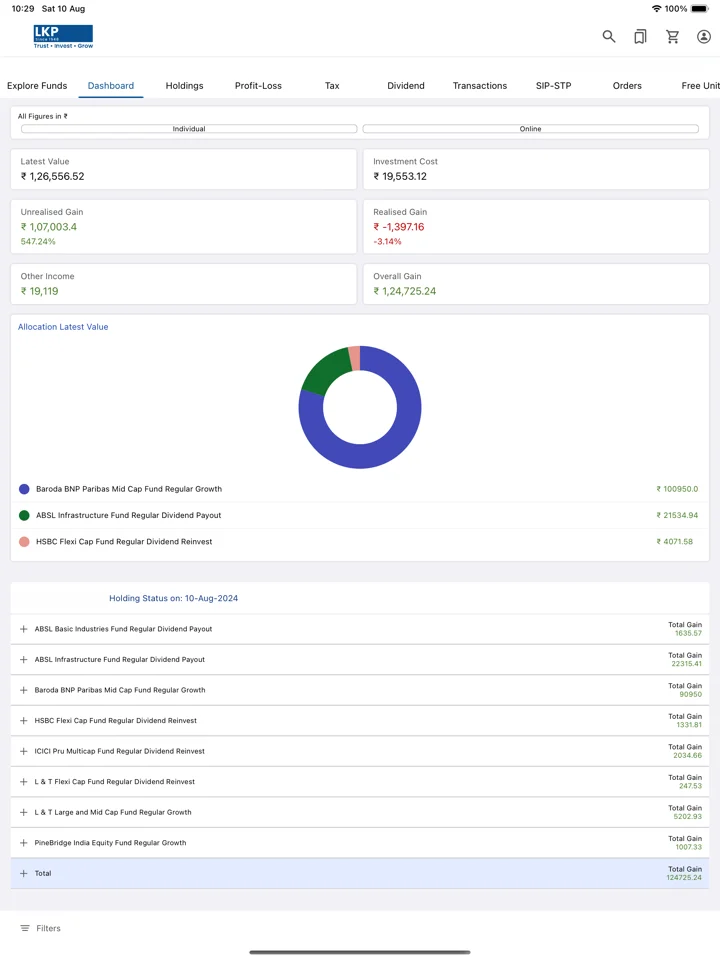This screenshot has width=720, height=960.
Task: Tap the LKP logo
Action: pyautogui.click(x=63, y=37)
